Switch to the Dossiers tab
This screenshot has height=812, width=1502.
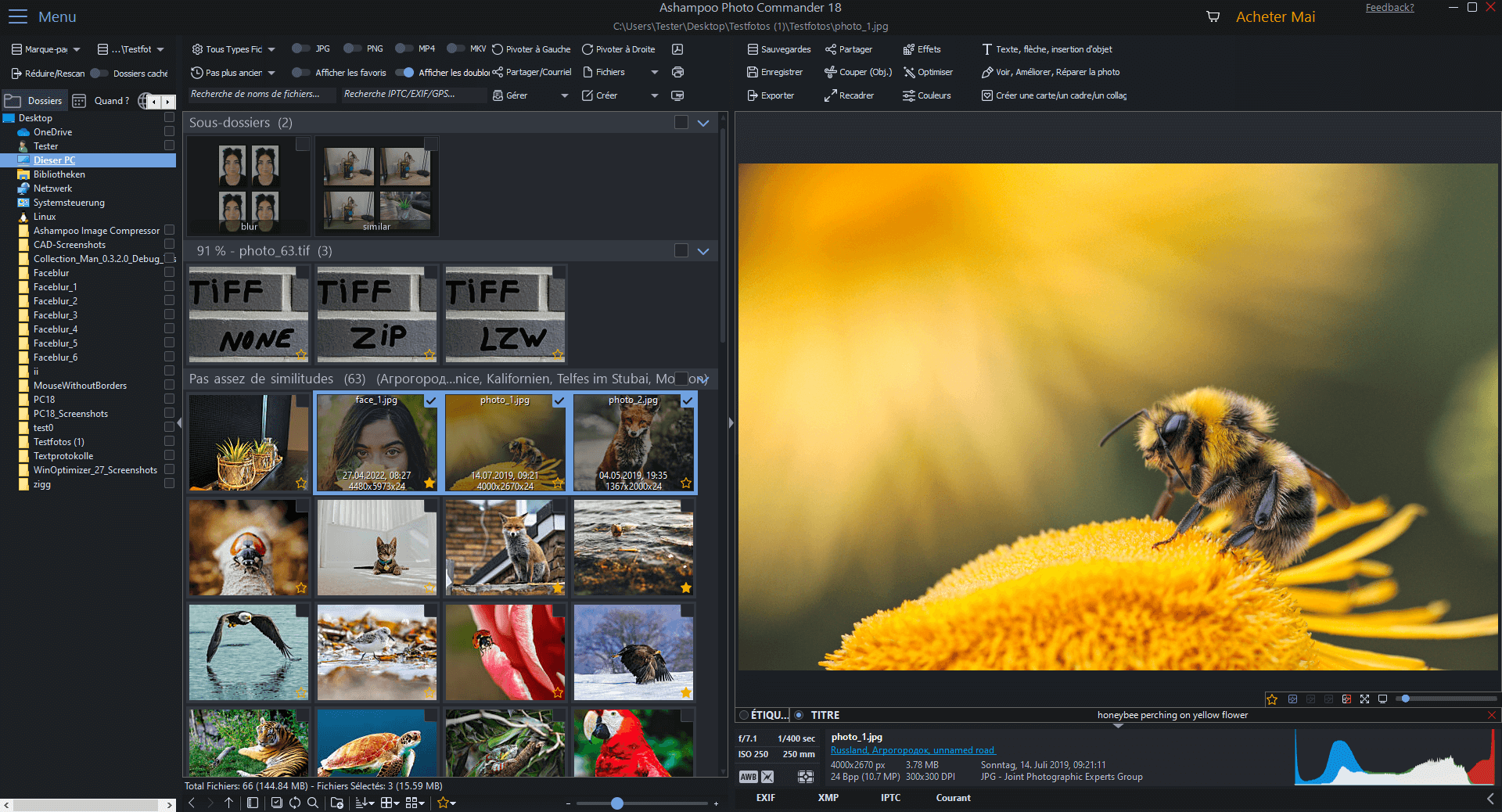point(34,101)
